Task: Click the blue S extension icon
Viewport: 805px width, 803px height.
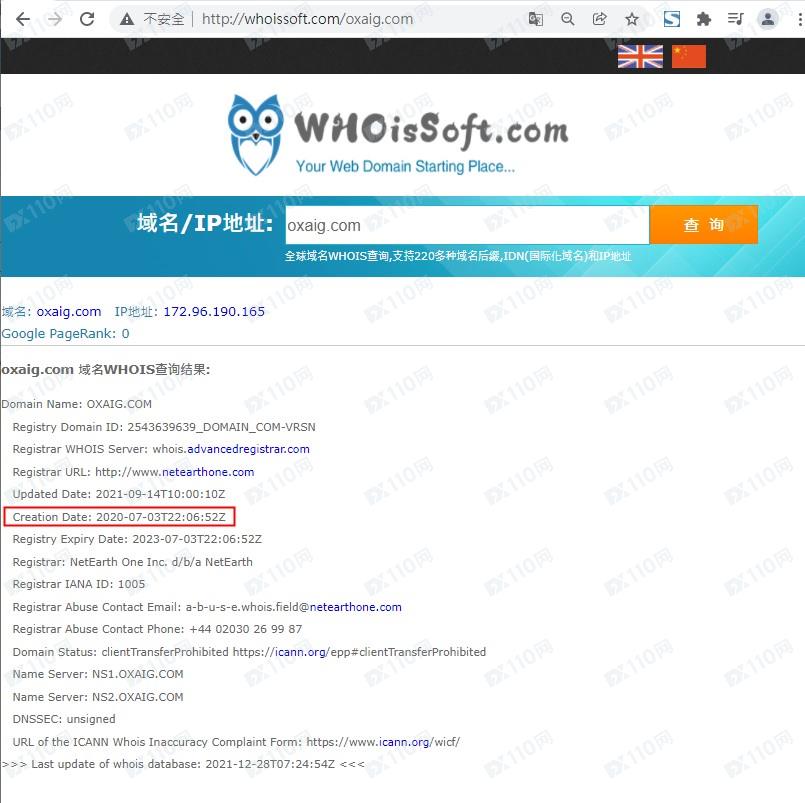Action: pyautogui.click(x=672, y=20)
